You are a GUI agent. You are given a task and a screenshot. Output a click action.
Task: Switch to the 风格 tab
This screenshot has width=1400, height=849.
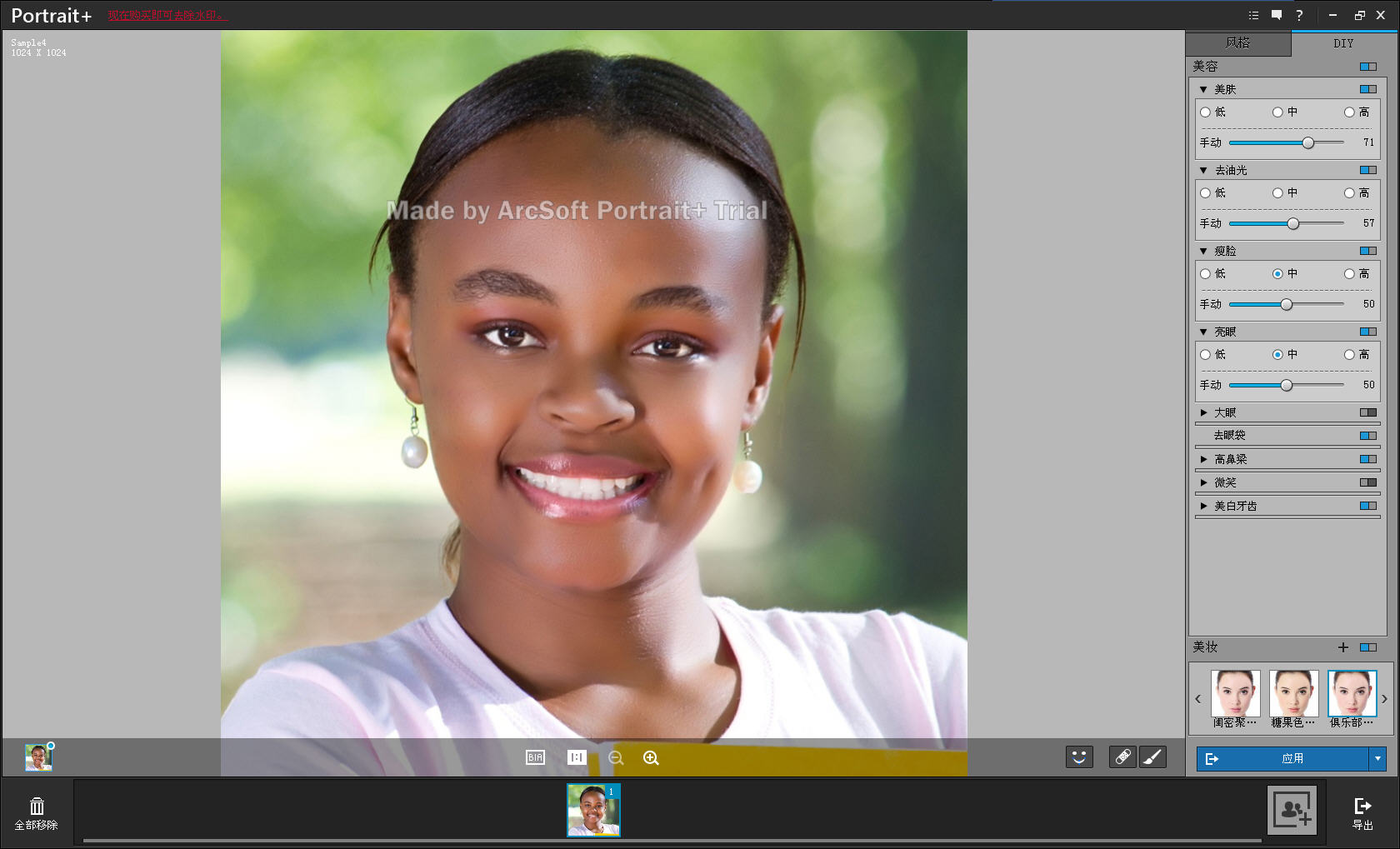1238,43
